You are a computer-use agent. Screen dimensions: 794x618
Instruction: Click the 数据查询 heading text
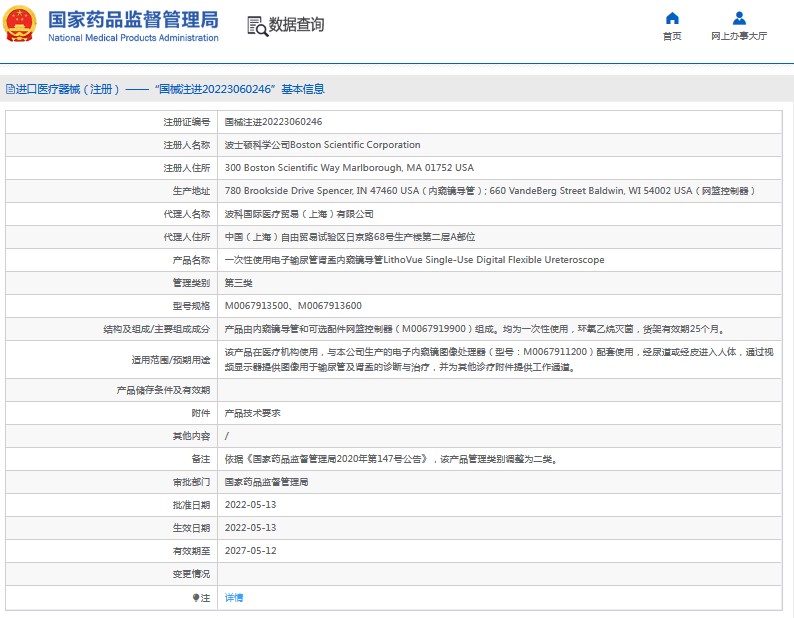pyautogui.click(x=296, y=25)
